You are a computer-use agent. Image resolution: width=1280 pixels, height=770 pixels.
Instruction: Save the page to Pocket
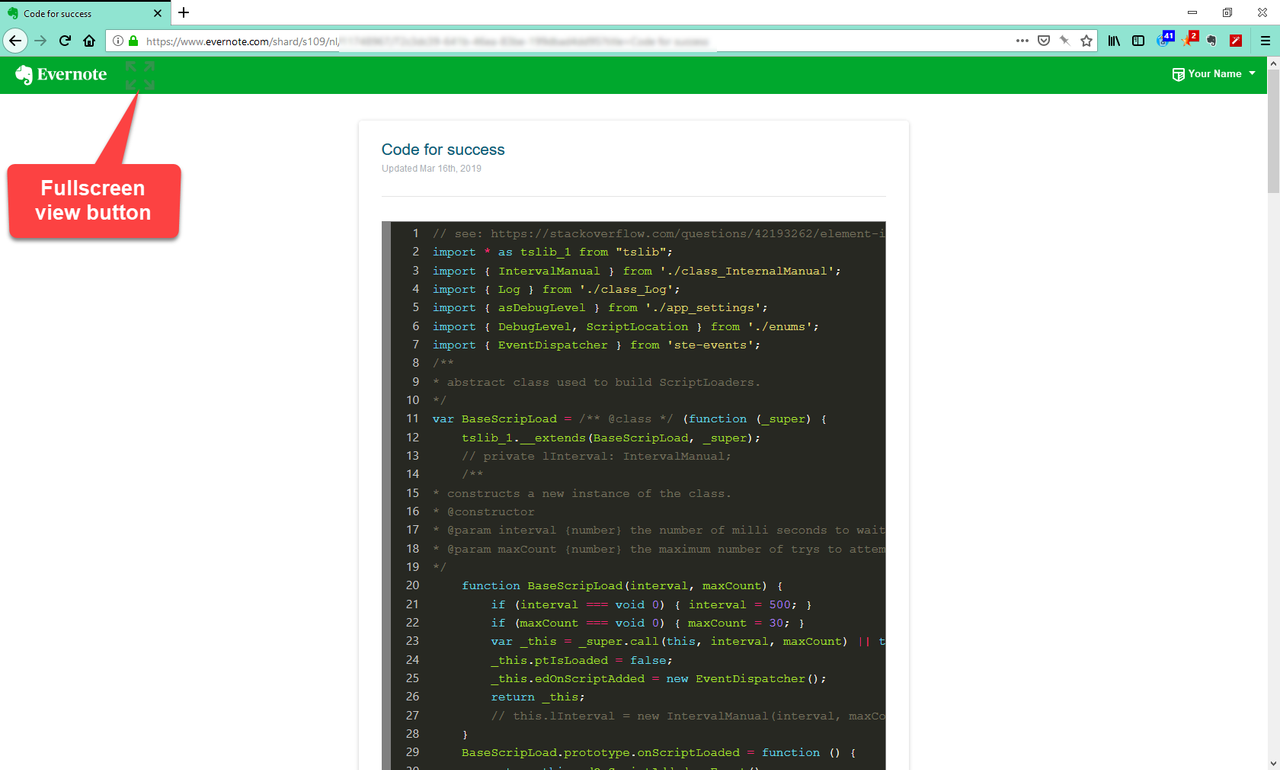click(1044, 41)
